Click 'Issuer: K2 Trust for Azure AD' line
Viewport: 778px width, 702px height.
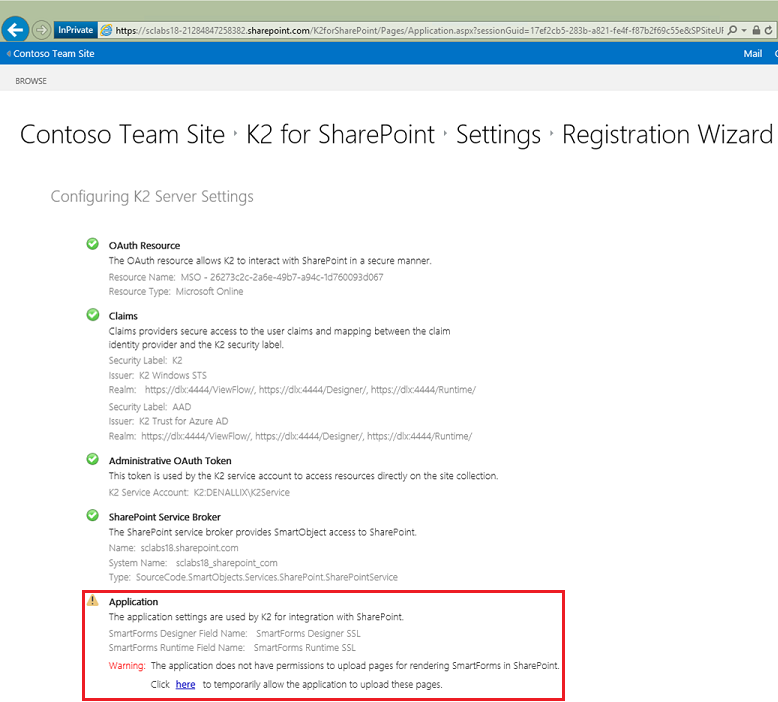tap(168, 421)
